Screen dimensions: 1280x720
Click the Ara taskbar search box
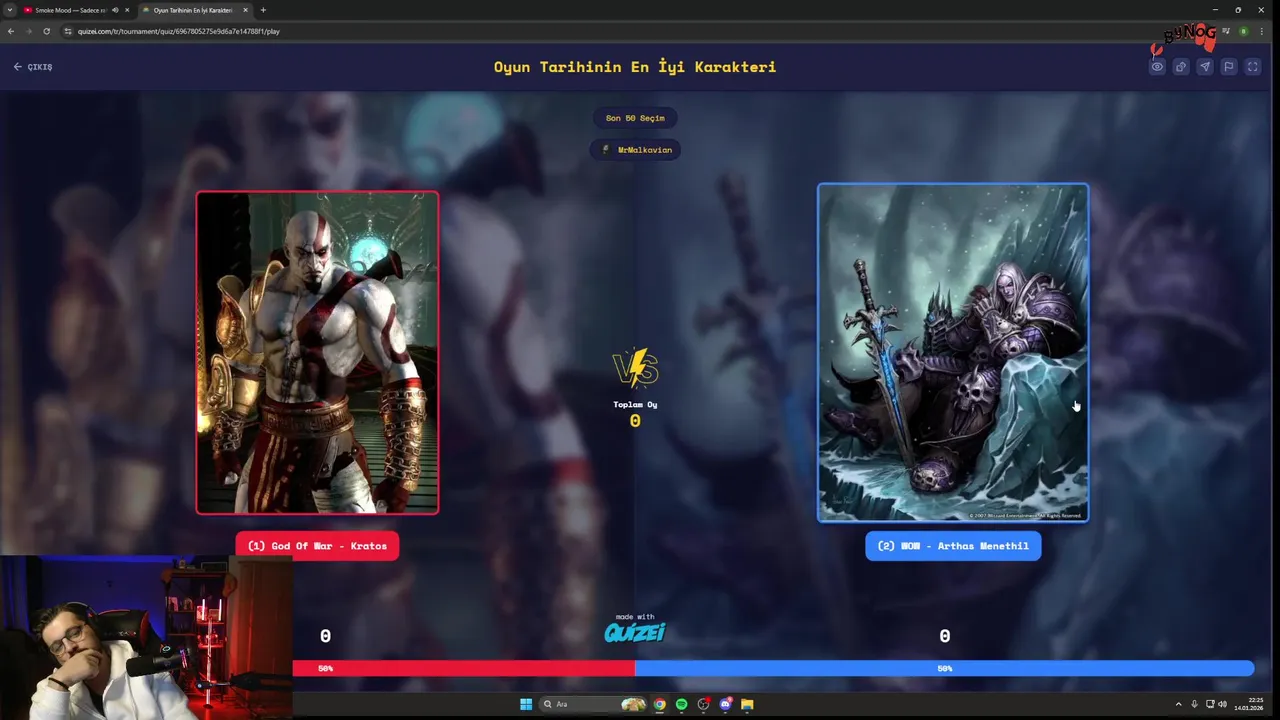[594, 704]
